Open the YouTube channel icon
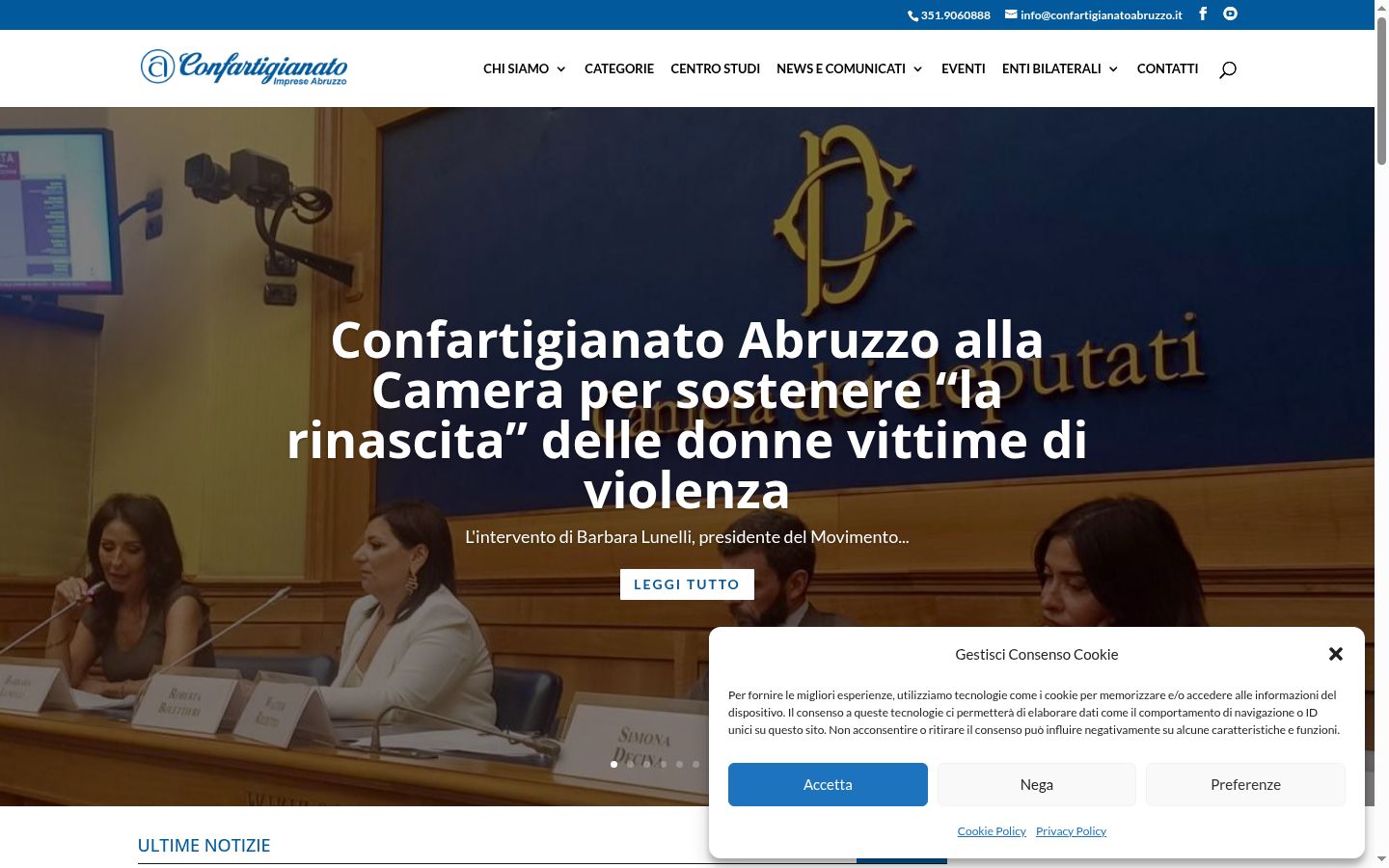Image resolution: width=1389 pixels, height=868 pixels. pos(1230,14)
